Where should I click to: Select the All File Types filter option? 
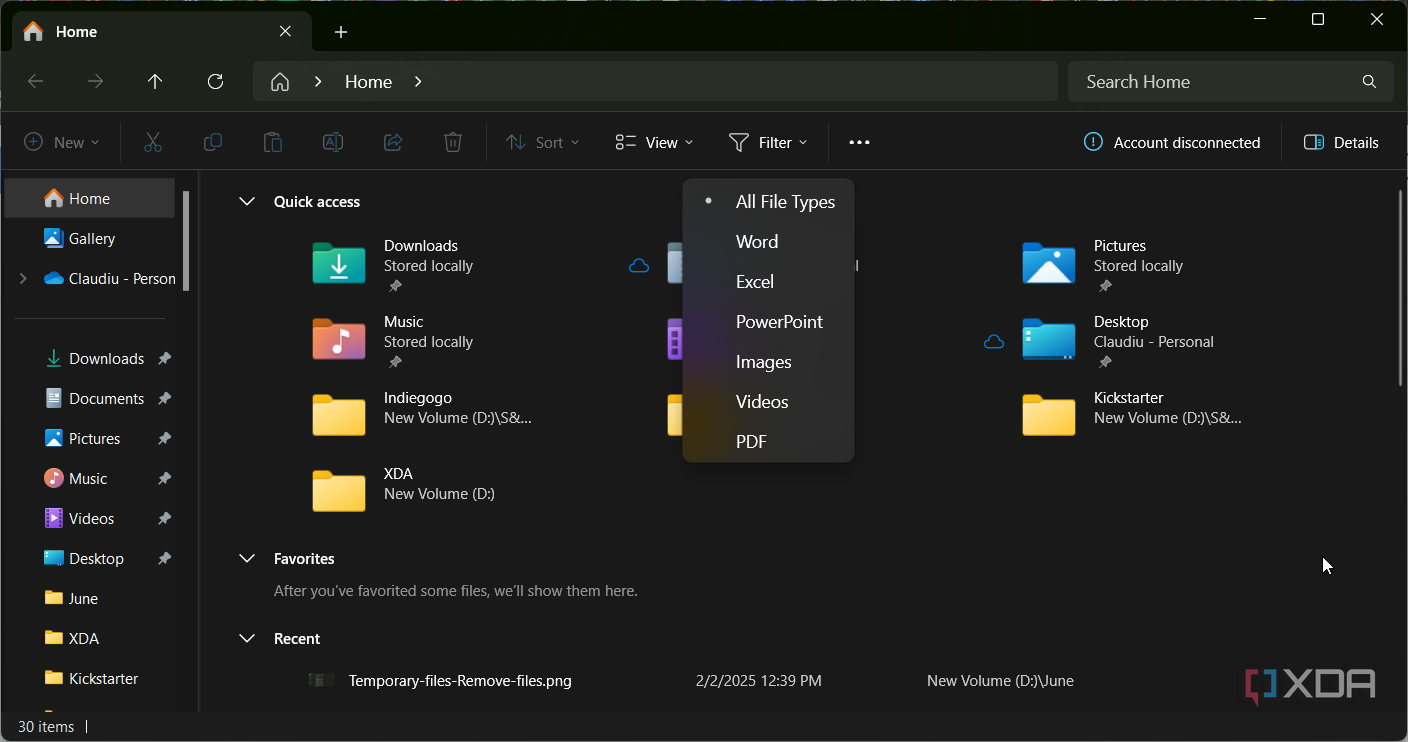coord(785,201)
